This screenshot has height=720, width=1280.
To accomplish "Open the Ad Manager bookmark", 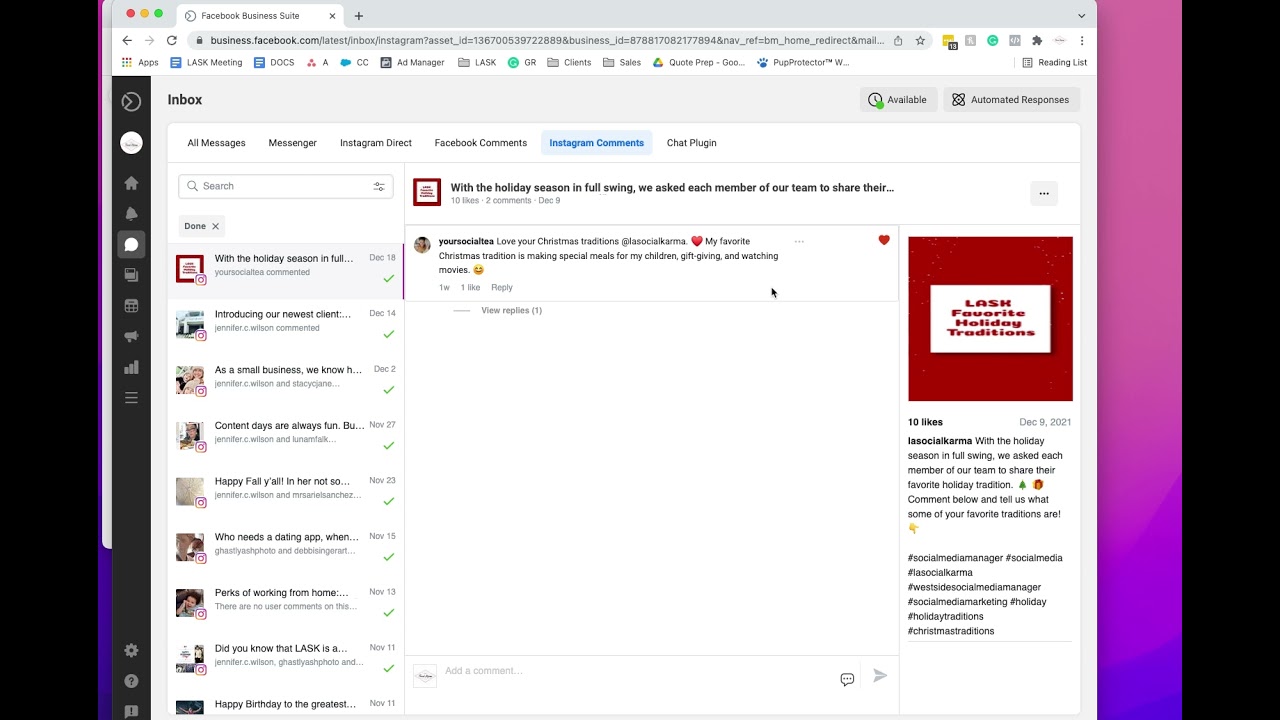I will [412, 62].
